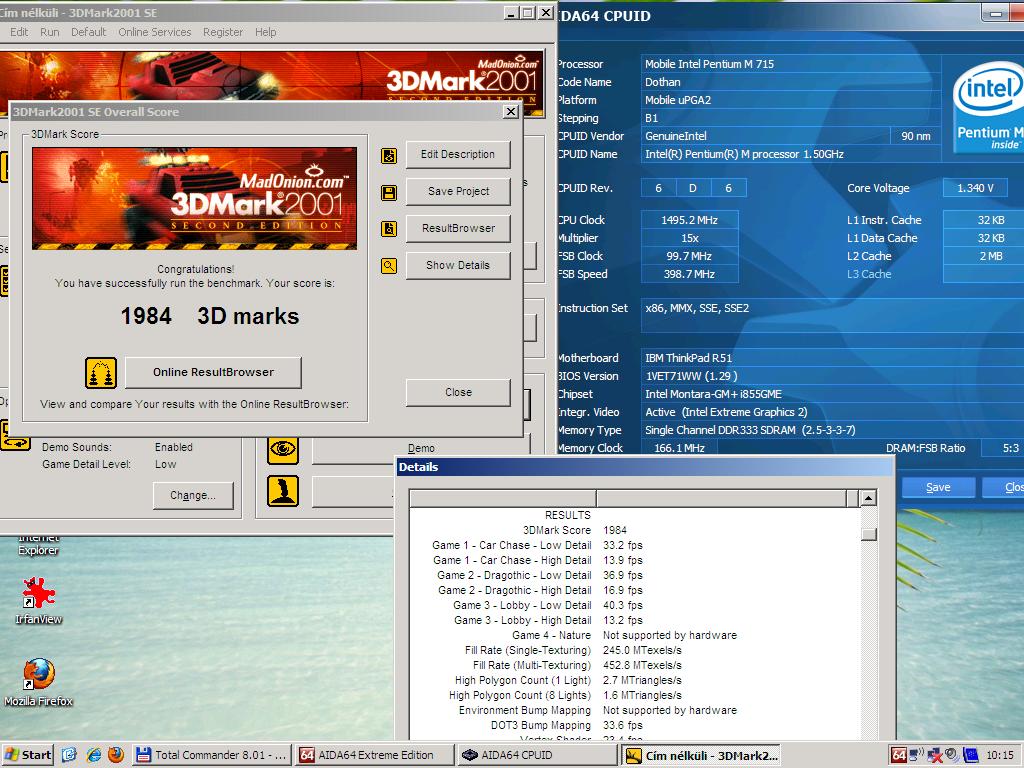The height and width of the screenshot is (768, 1024).
Task: Click the 3DMark taskbar button
Action: click(703, 756)
